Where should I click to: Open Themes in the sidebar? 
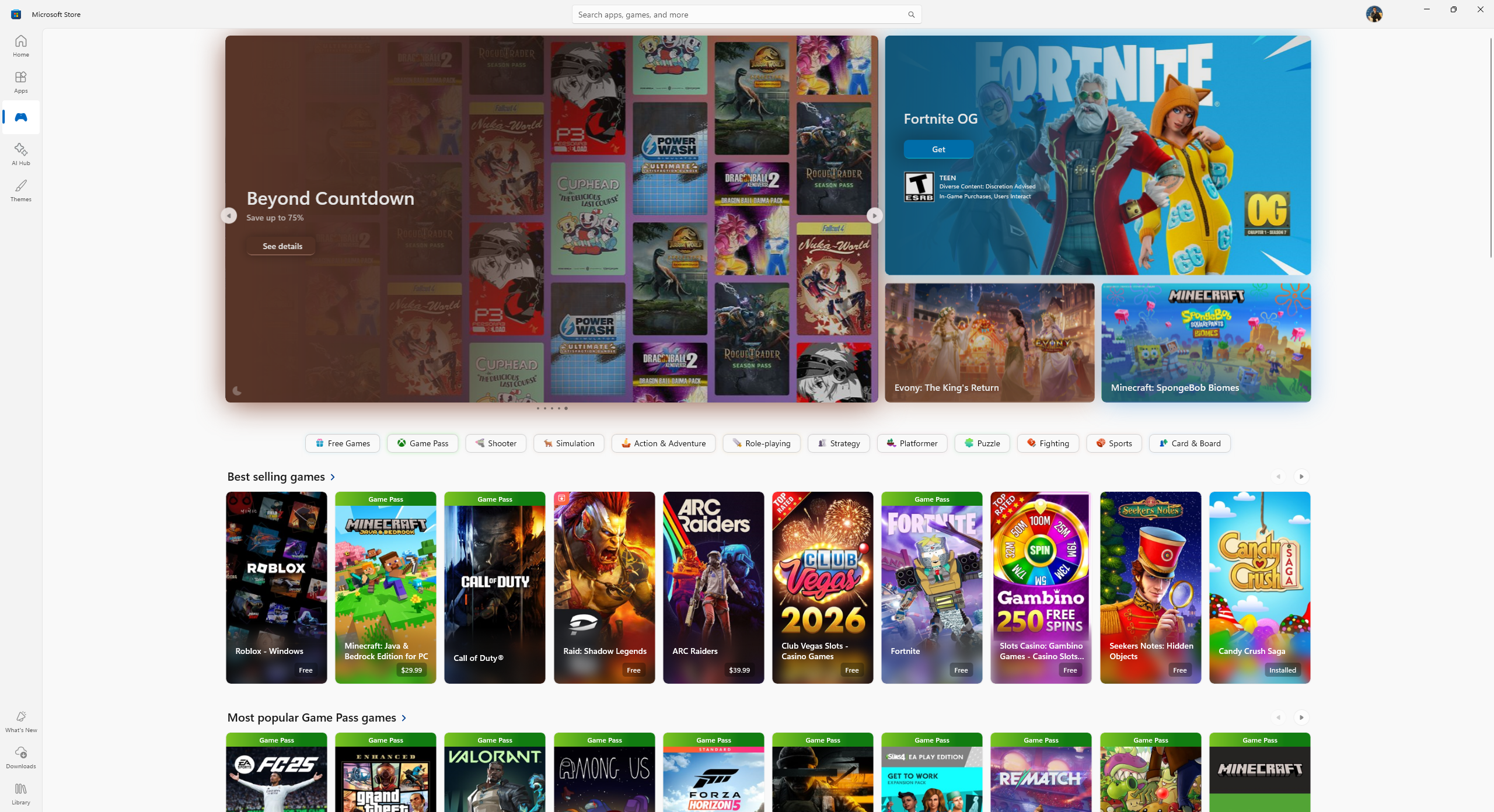click(x=20, y=190)
